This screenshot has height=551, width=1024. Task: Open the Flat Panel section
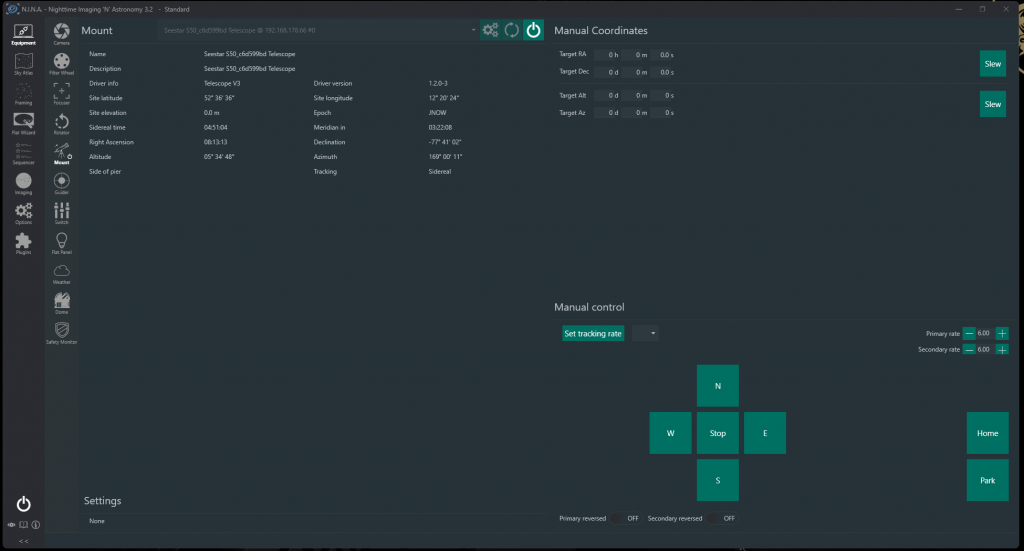(x=61, y=243)
